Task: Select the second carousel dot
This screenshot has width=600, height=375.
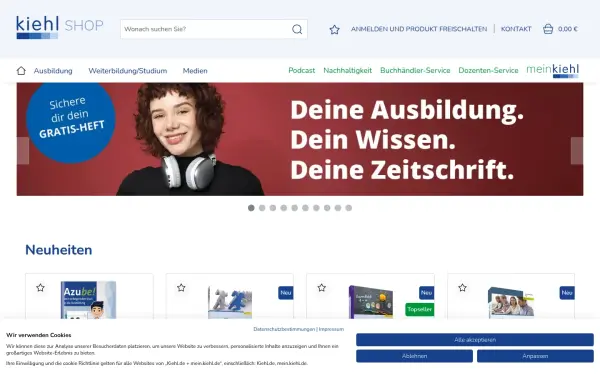Action: (262, 208)
